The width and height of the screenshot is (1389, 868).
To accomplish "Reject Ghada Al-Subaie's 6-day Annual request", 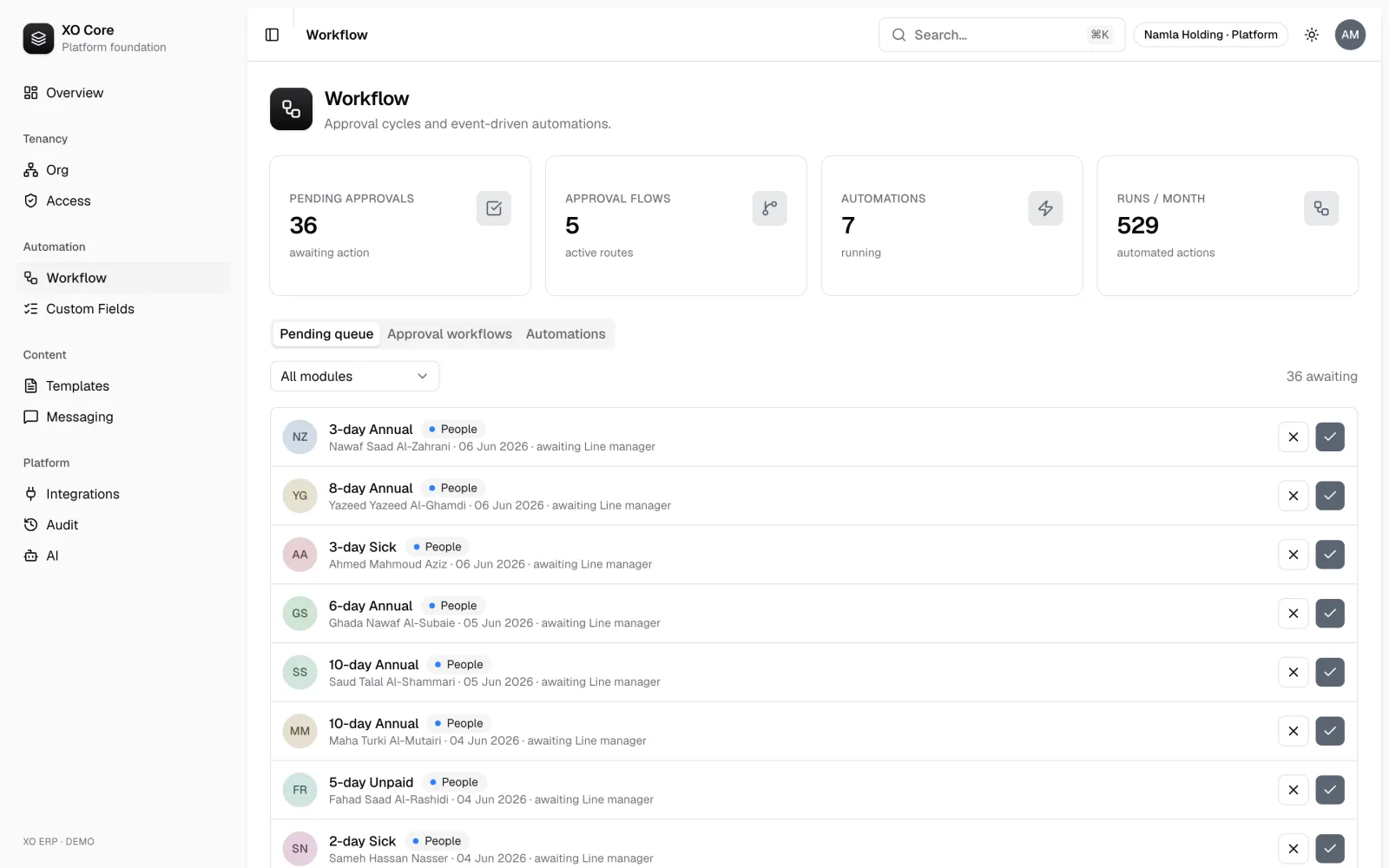I will point(1294,614).
